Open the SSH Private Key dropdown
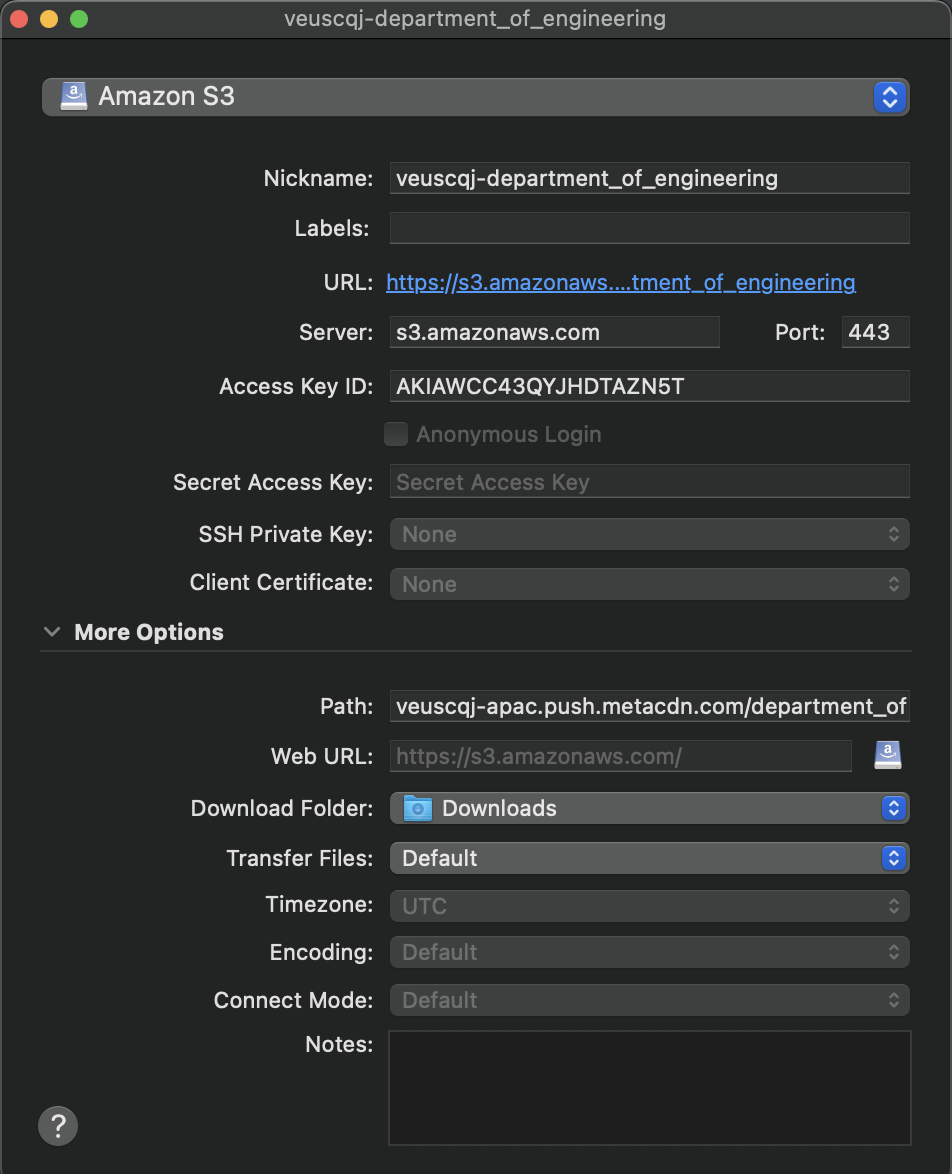This screenshot has width=952, height=1174. point(649,534)
